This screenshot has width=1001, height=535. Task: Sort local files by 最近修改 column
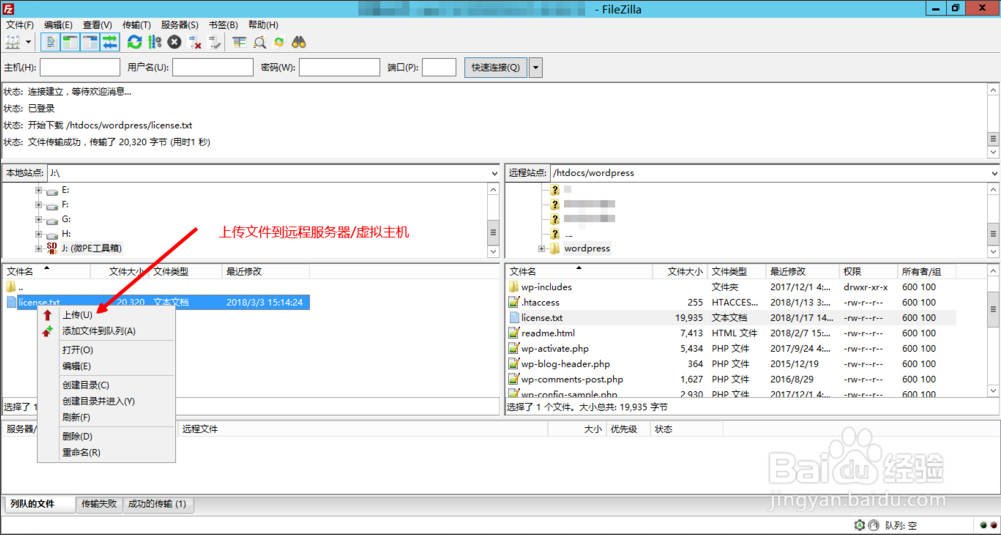(x=266, y=272)
